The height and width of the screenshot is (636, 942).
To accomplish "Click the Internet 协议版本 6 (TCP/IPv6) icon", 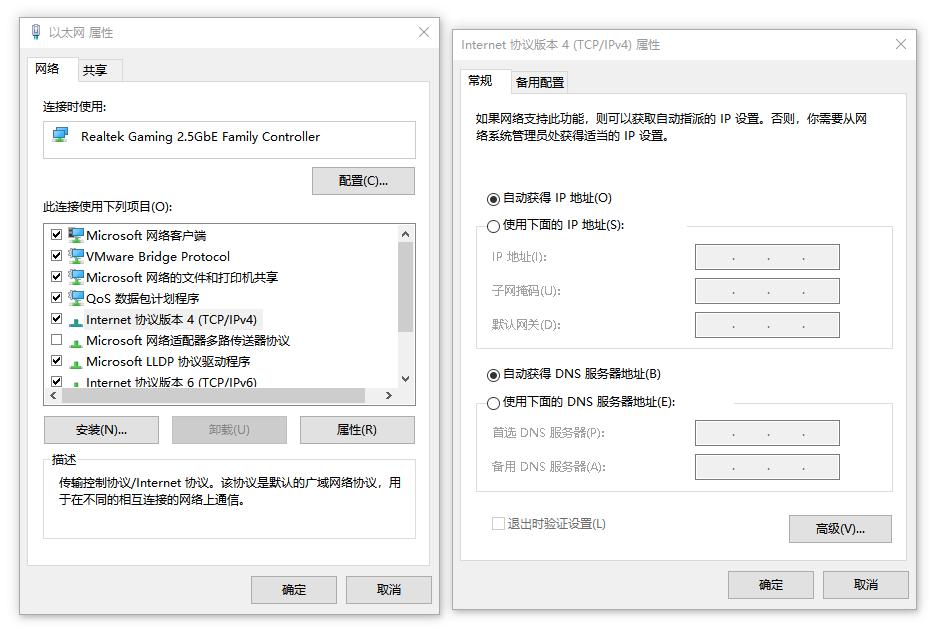I will pyautogui.click(x=74, y=381).
